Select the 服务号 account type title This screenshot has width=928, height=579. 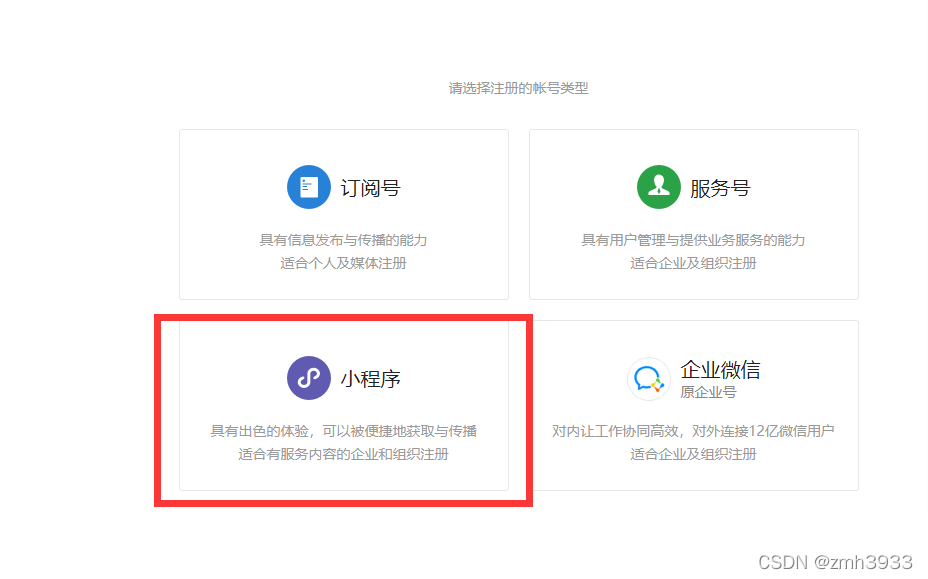tap(720, 188)
